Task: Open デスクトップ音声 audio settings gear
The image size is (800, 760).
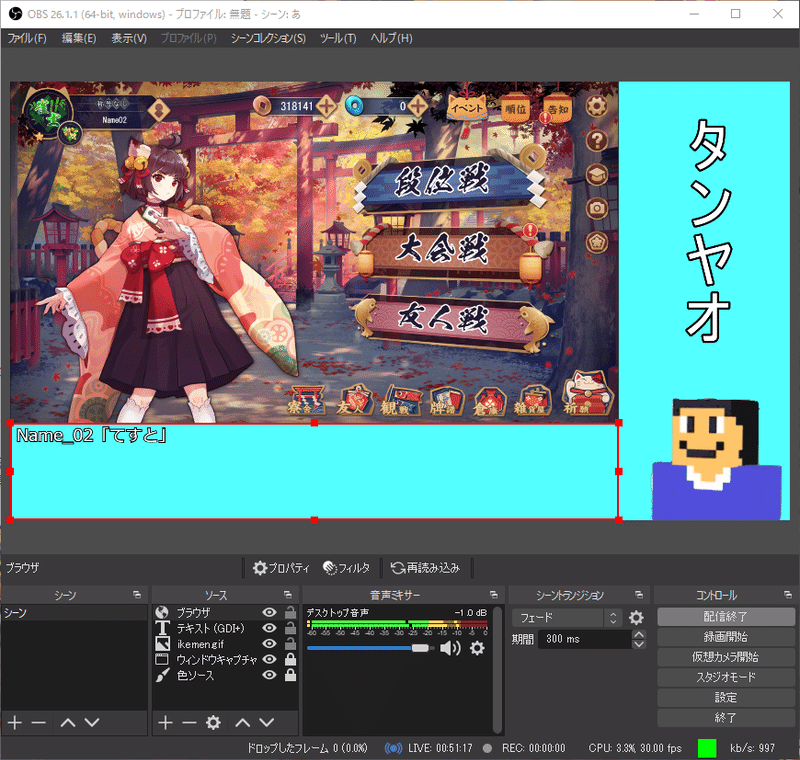Action: (477, 648)
